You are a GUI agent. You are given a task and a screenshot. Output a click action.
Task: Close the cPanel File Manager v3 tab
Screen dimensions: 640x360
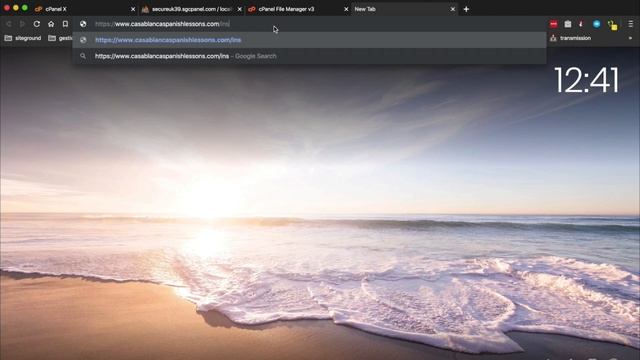point(346,9)
